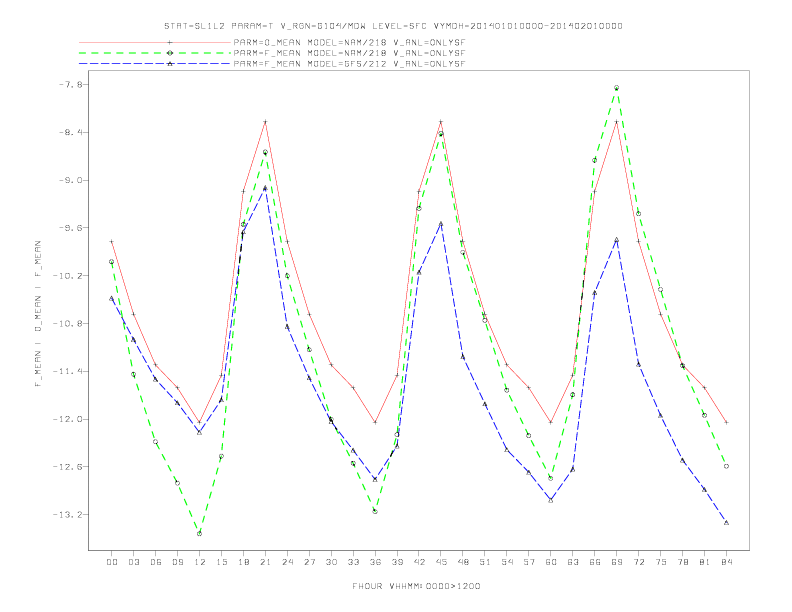The width and height of the screenshot is (792, 612).
Task: Click the x-axis hour label 21
Action: pos(265,562)
